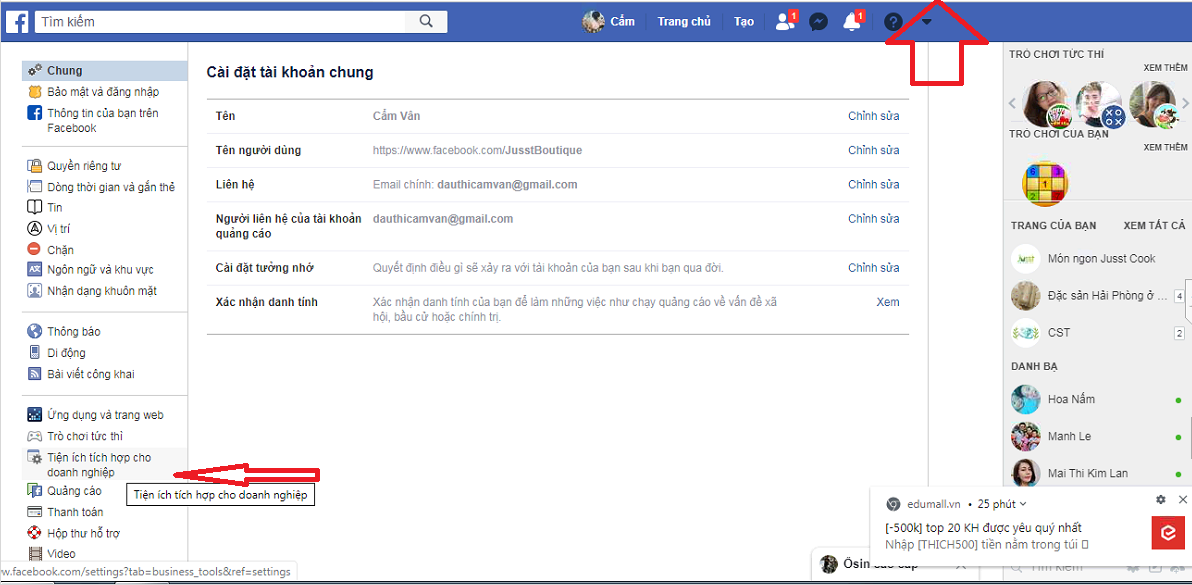The width and height of the screenshot is (1192, 585).
Task: Select Chung settings tab
Action: (105, 71)
